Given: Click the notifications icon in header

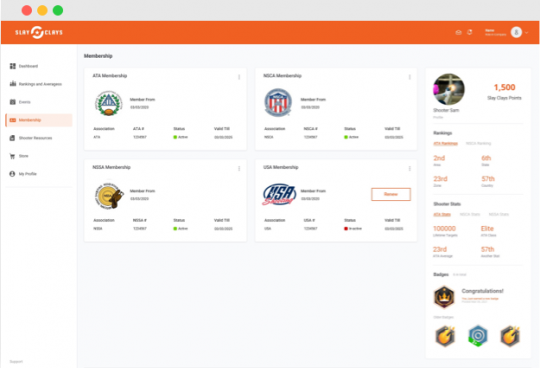Looking at the screenshot, I should [469, 32].
